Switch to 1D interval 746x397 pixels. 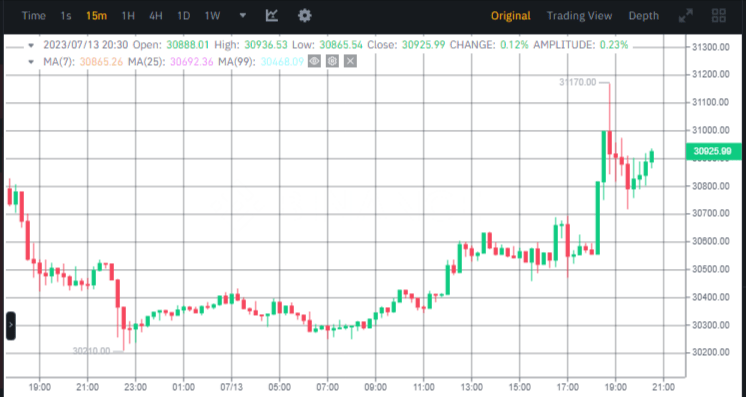point(183,16)
